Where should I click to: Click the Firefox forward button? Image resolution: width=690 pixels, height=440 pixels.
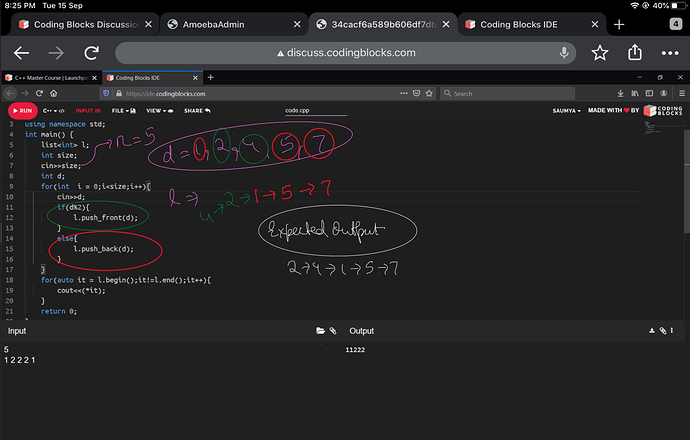[25, 93]
